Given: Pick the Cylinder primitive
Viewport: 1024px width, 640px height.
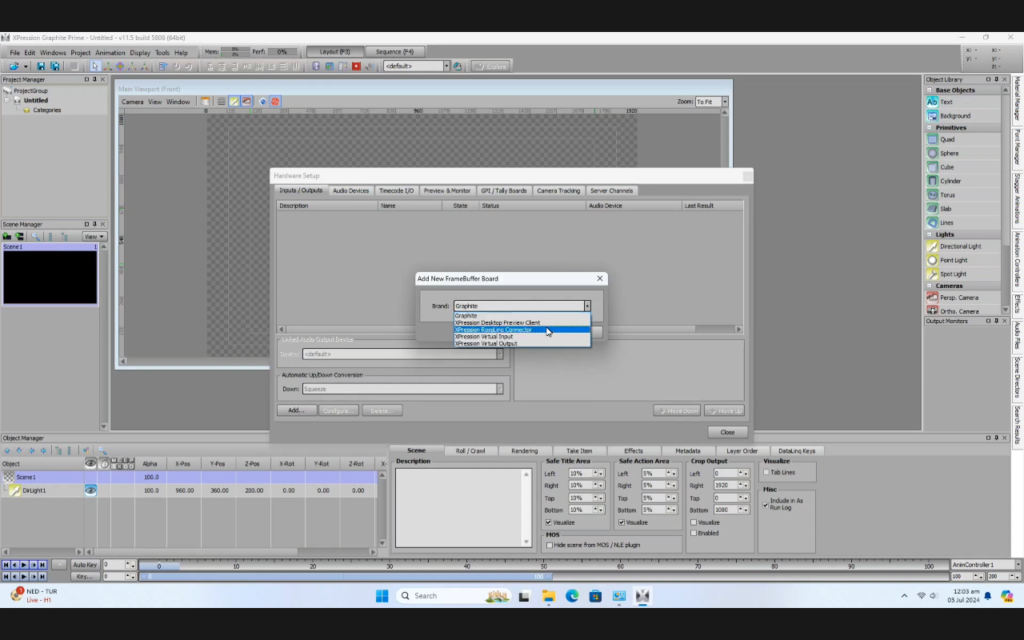Looking at the screenshot, I should coord(950,181).
